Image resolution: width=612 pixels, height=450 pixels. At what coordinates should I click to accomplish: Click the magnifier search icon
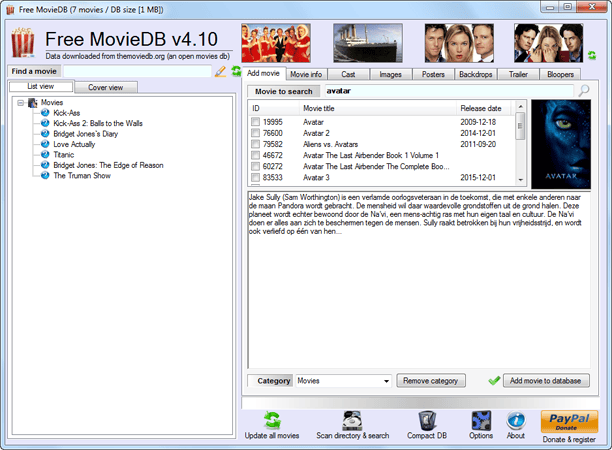pyautogui.click(x=584, y=91)
